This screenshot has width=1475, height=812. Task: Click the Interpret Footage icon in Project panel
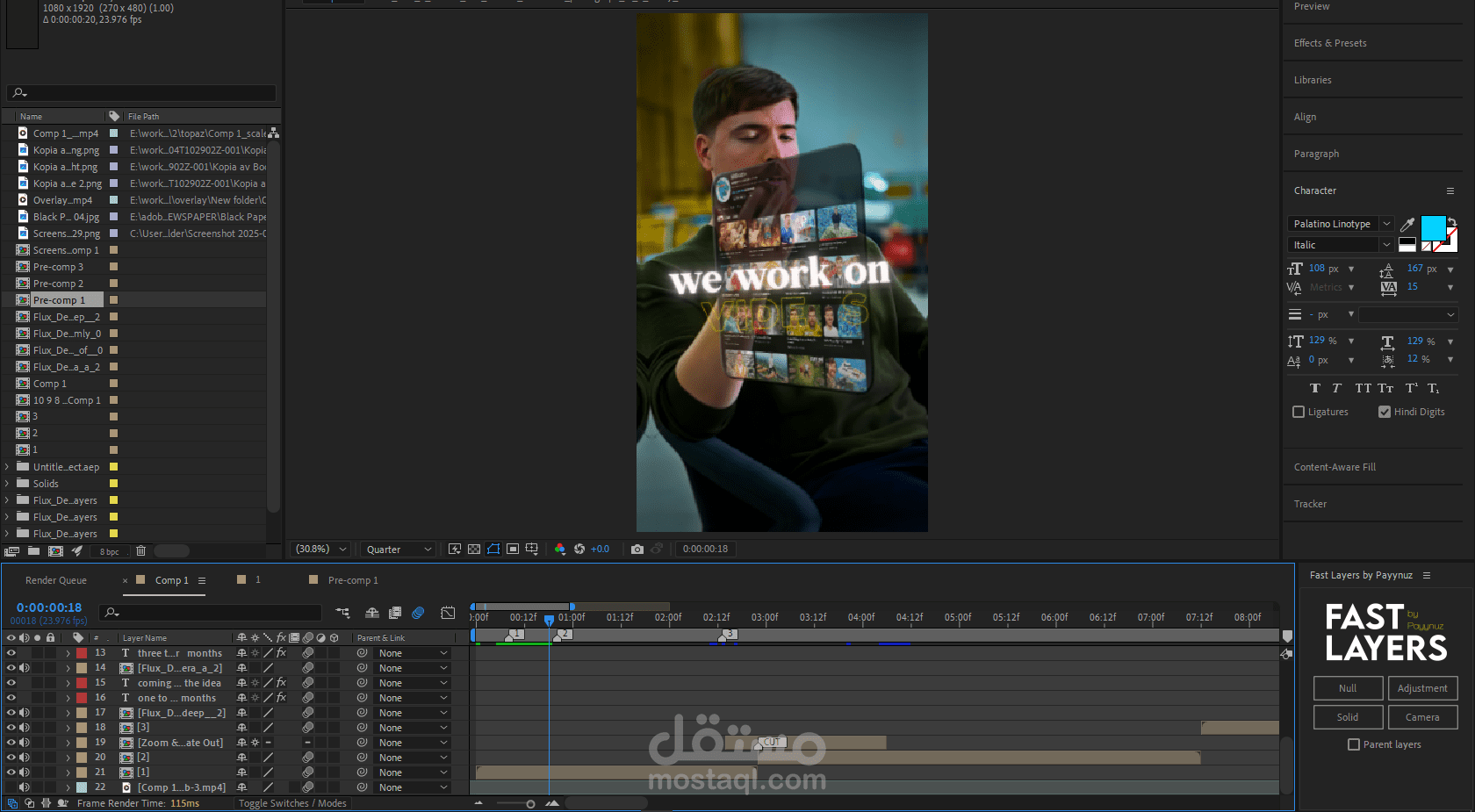pos(11,551)
